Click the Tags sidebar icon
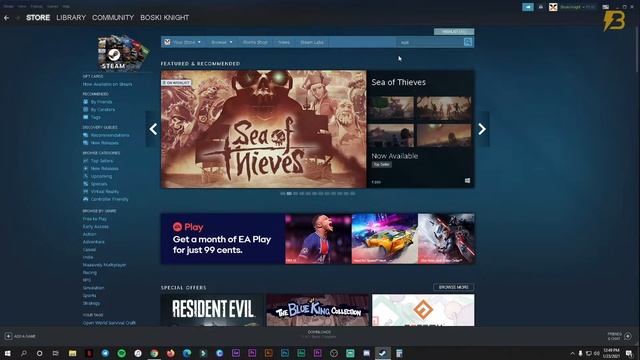 [86, 117]
